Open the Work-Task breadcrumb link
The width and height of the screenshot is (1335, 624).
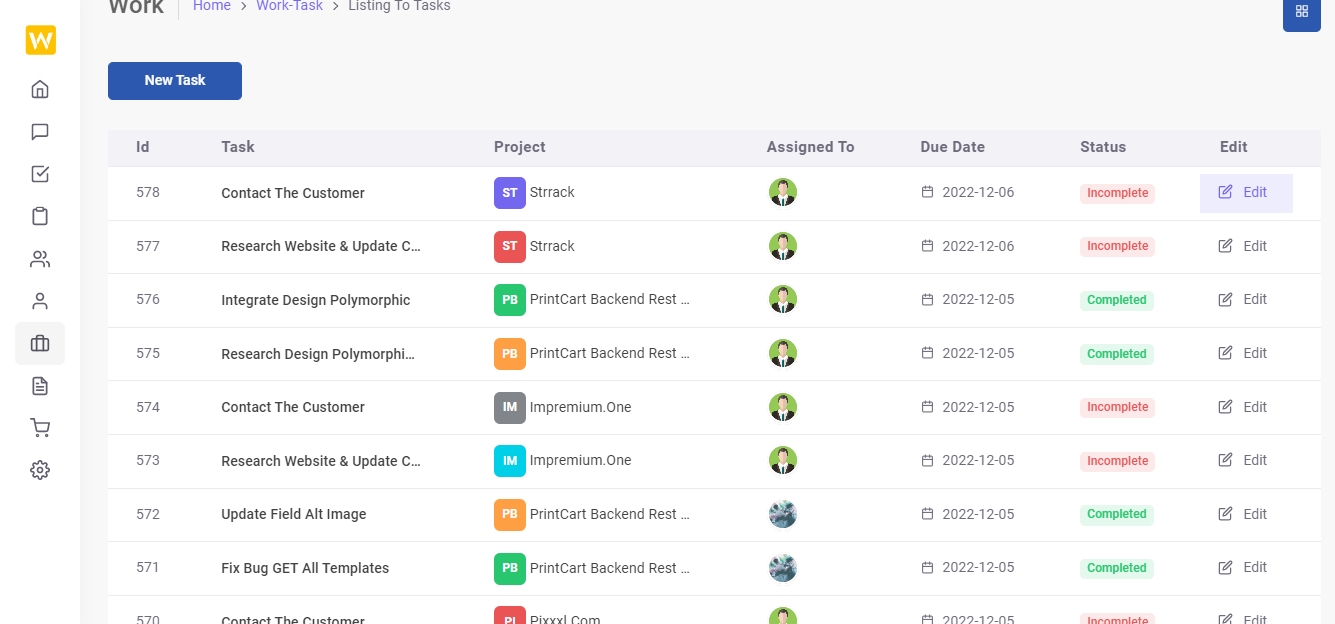point(290,6)
